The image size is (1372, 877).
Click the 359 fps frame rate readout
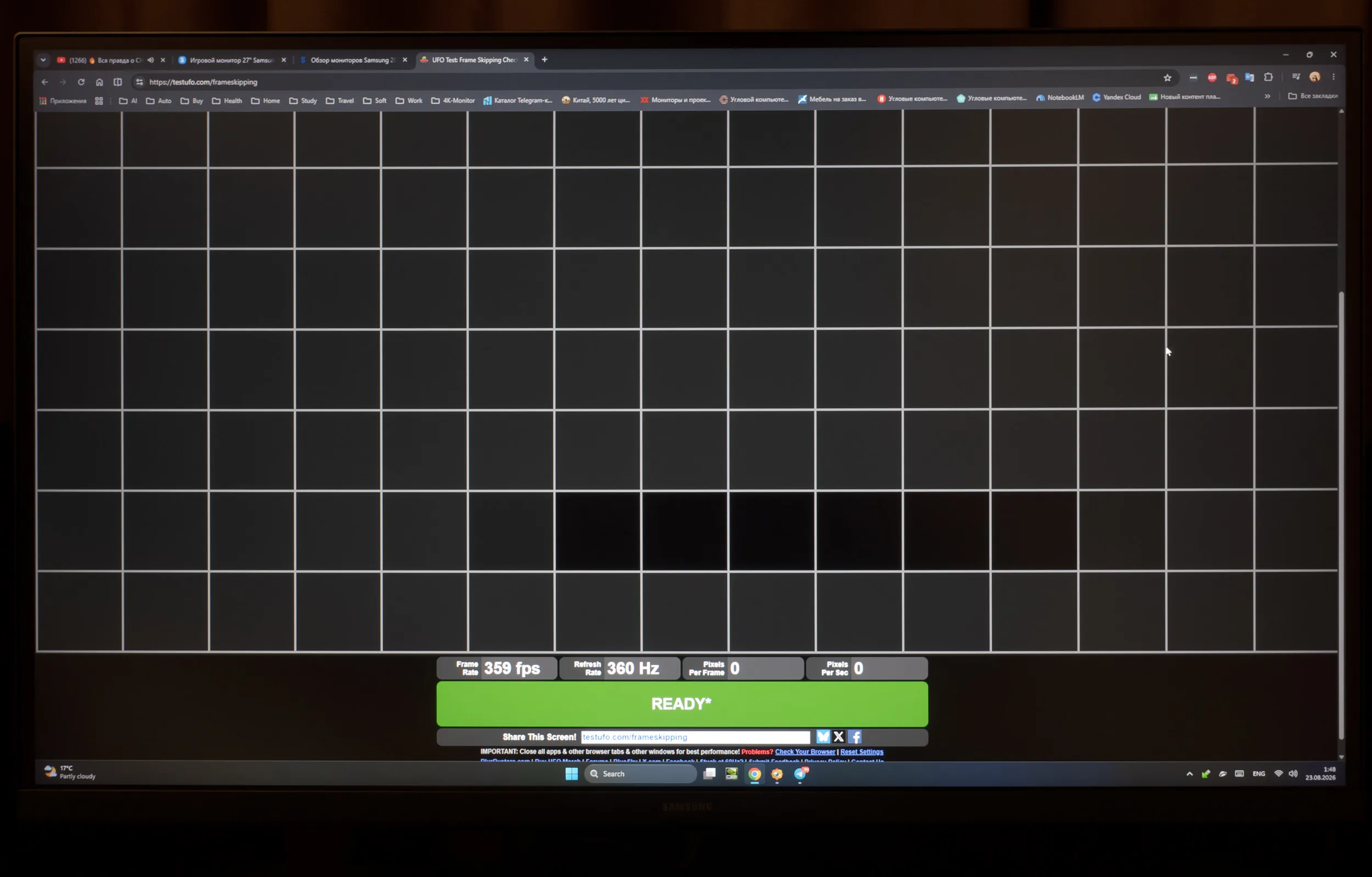pos(497,668)
